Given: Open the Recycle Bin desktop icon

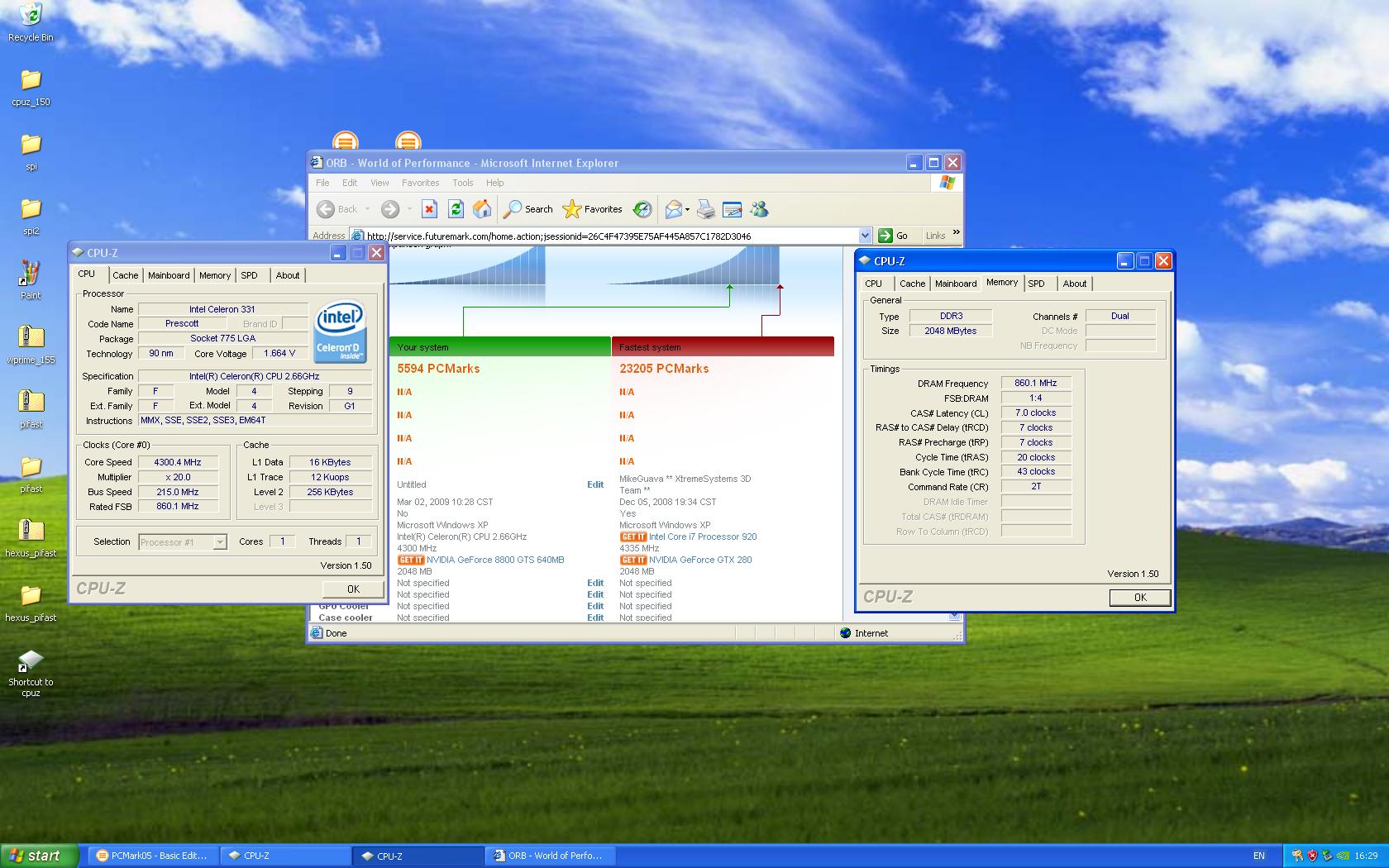Looking at the screenshot, I should (31, 21).
